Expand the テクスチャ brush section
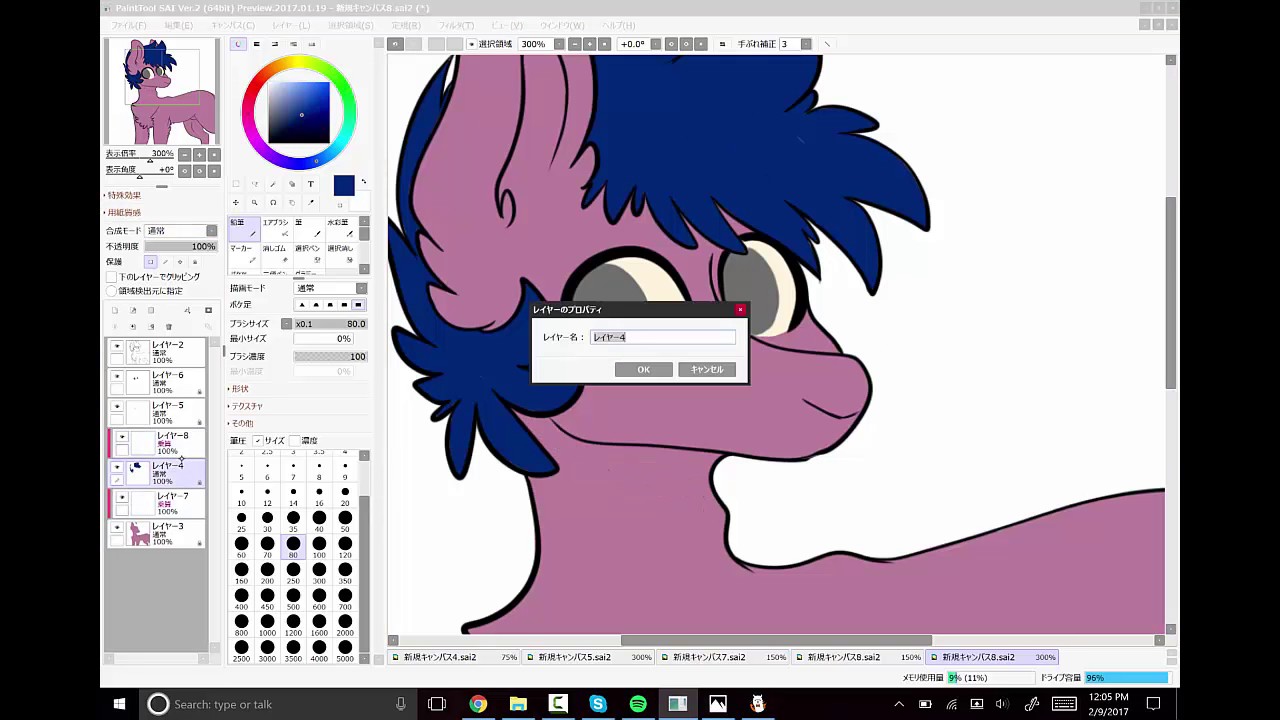The height and width of the screenshot is (720, 1280). (x=245, y=406)
